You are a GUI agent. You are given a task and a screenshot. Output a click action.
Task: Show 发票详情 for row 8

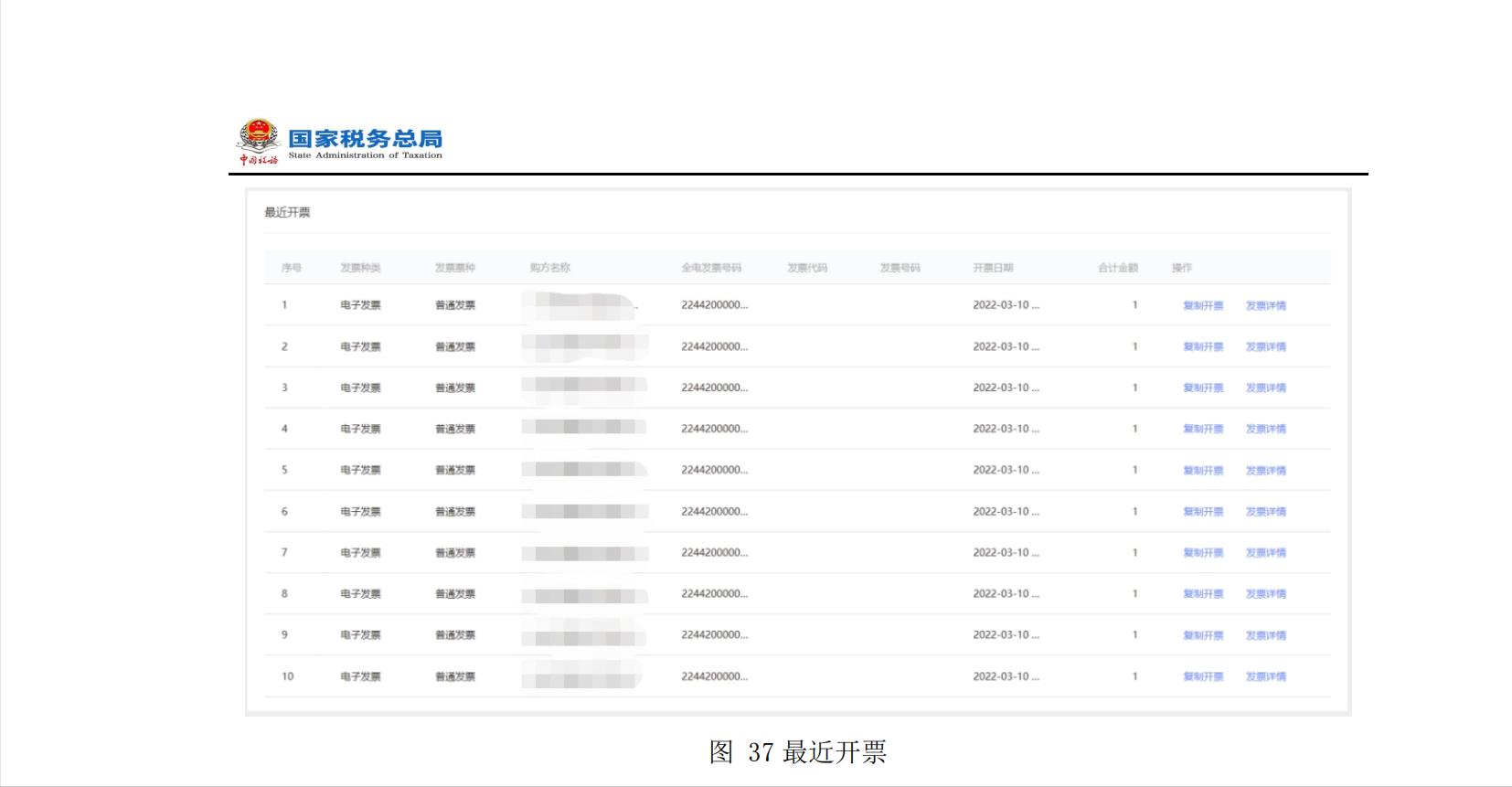[1265, 594]
